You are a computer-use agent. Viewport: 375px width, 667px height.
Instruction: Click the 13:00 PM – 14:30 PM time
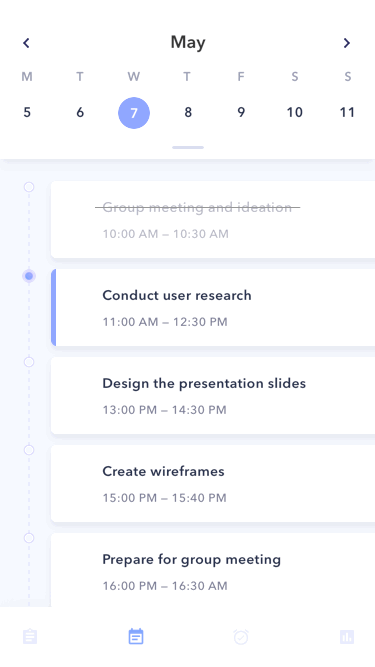pyautogui.click(x=165, y=410)
